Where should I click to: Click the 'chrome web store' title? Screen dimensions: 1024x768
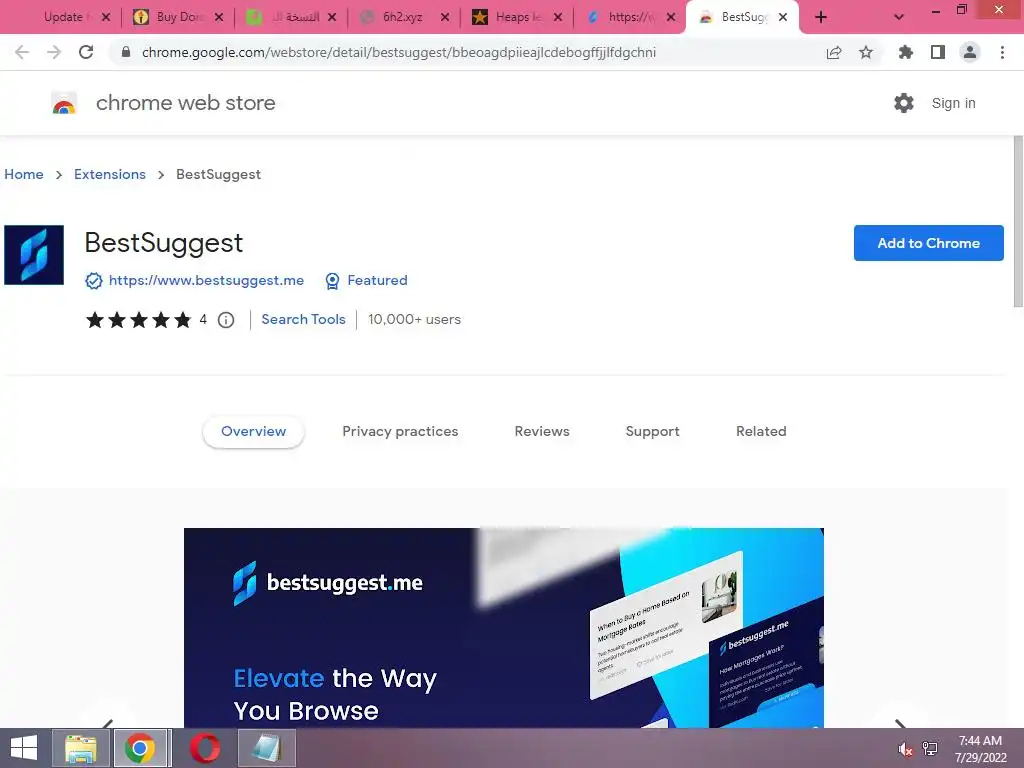click(185, 103)
